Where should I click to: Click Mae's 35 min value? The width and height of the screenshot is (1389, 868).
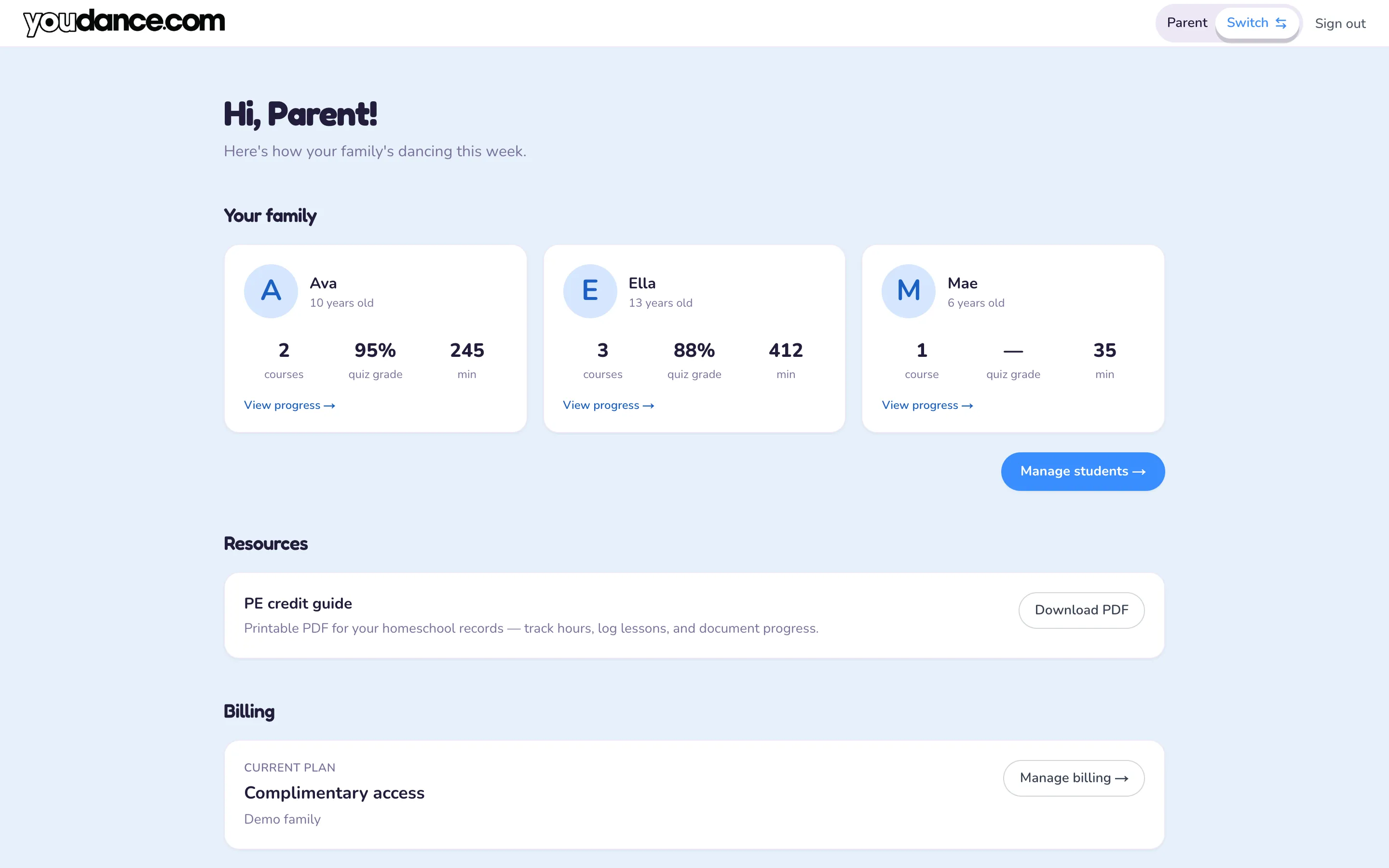[x=1104, y=350]
